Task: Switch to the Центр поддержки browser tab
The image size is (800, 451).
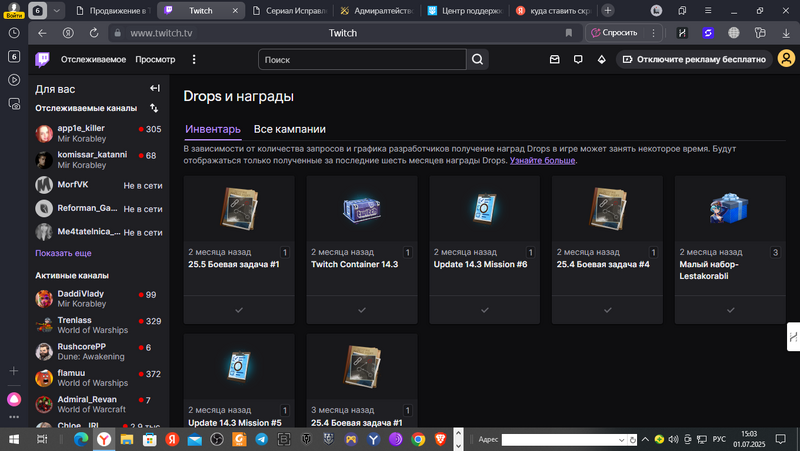Action: (x=465, y=10)
